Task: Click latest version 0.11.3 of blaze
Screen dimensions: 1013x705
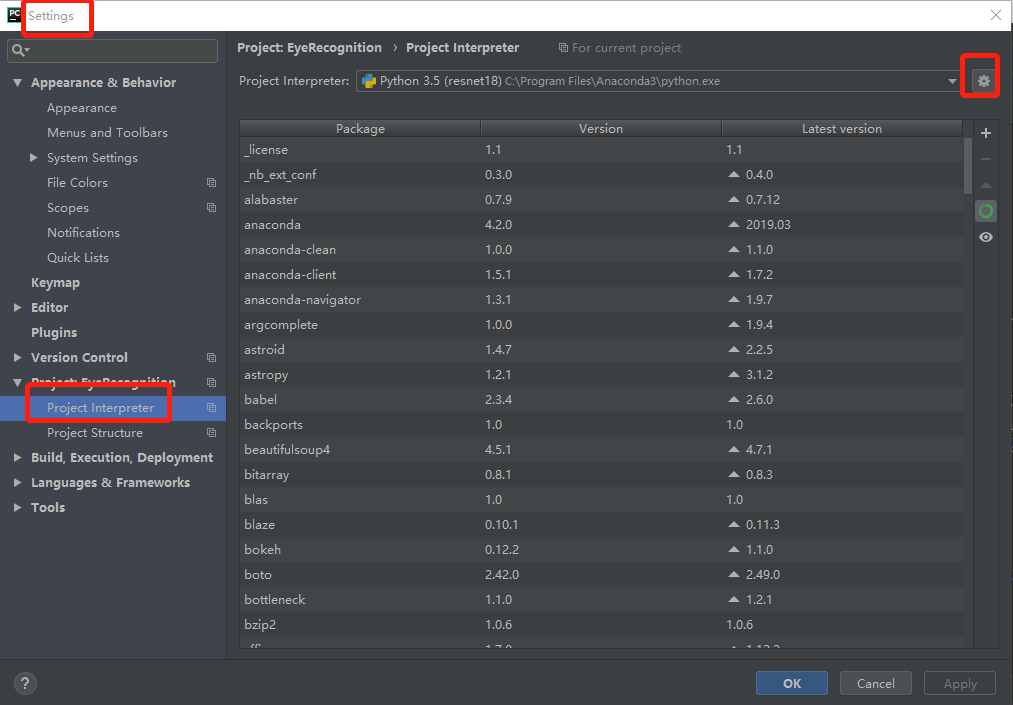Action: (762, 524)
